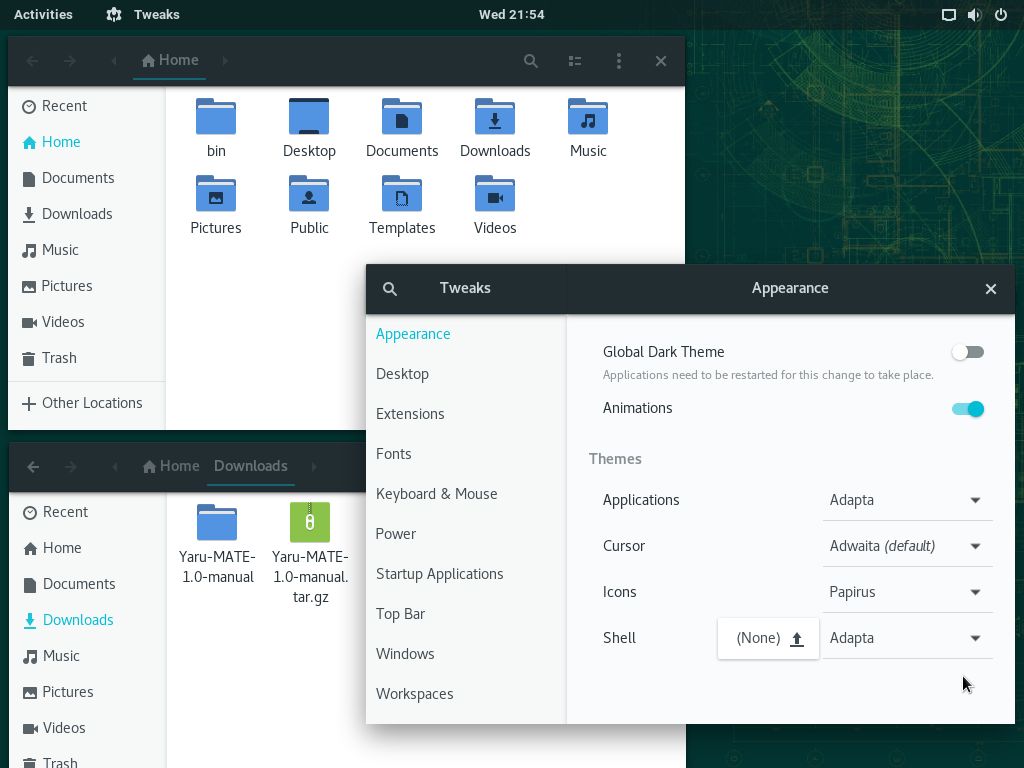Screen dimensions: 1024x768
Task: Click the search icon in the Tweaks header
Action: click(390, 288)
